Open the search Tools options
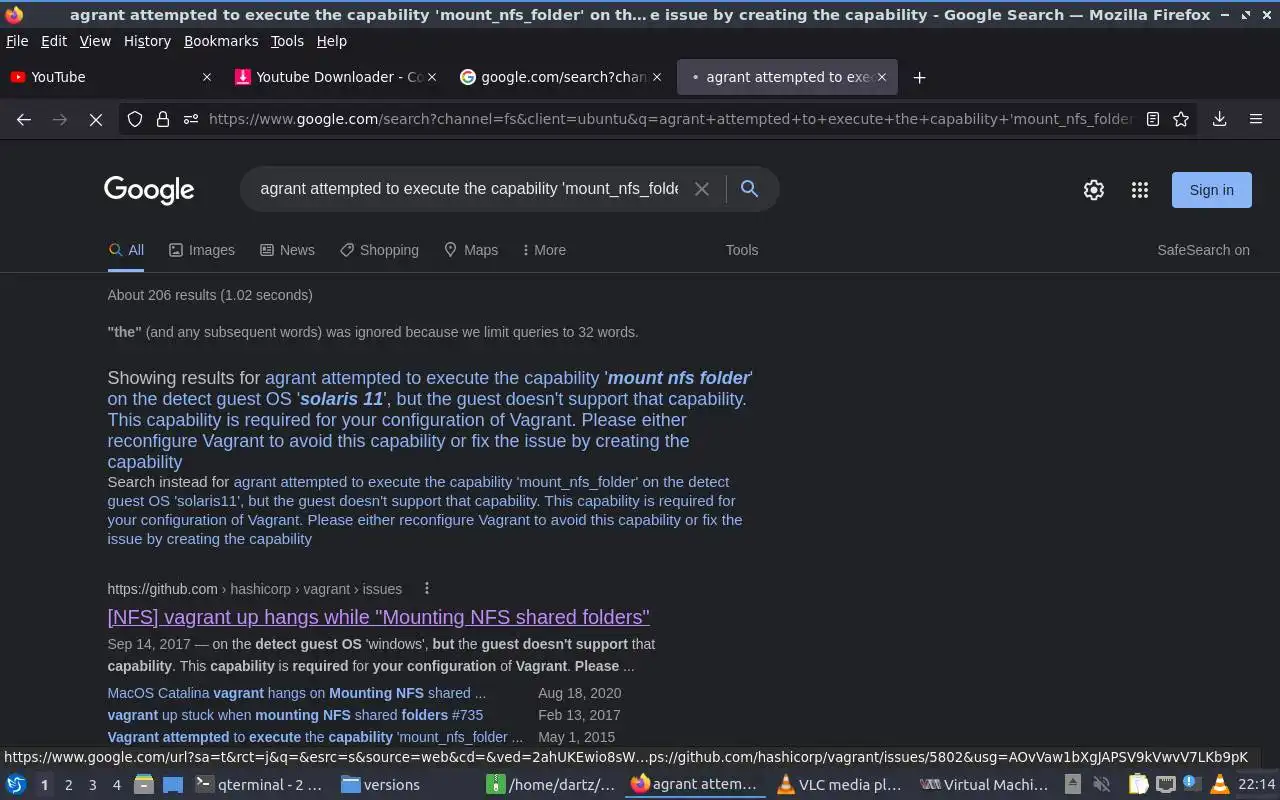 (x=742, y=250)
